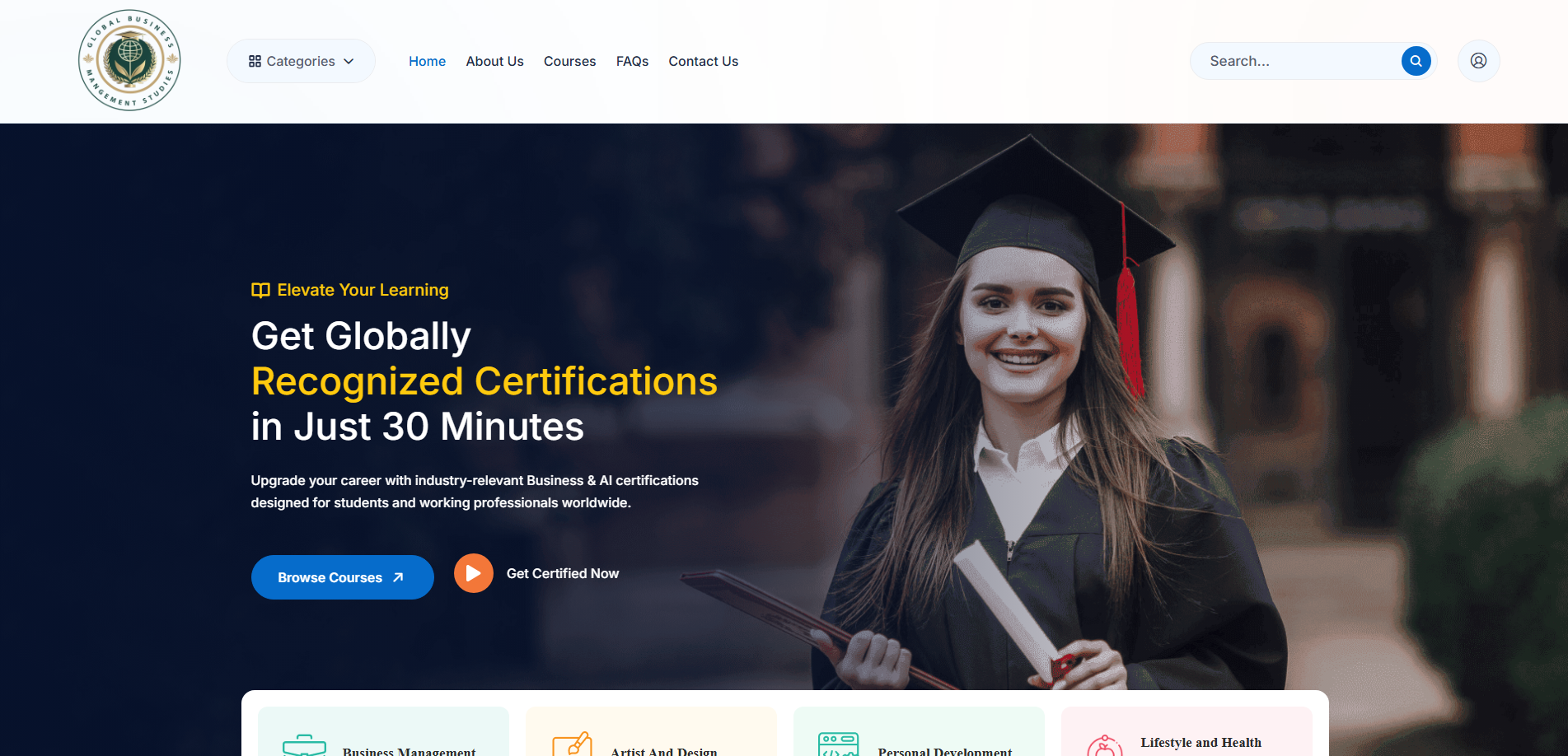Click the Elevate Your Learning book icon
1568x756 pixels.
pos(260,290)
